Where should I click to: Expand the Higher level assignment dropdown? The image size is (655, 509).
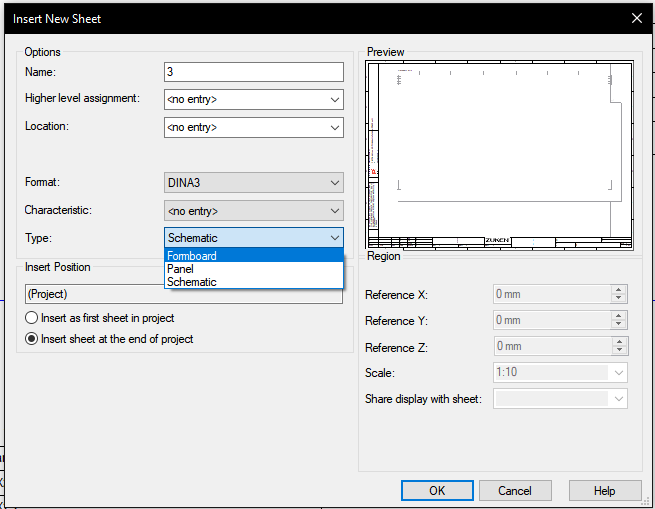[x=334, y=100]
